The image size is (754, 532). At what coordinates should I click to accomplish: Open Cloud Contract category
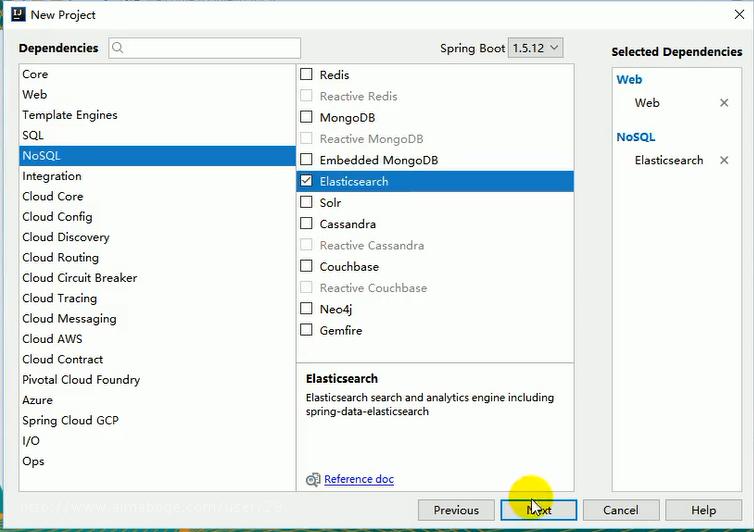click(x=157, y=359)
